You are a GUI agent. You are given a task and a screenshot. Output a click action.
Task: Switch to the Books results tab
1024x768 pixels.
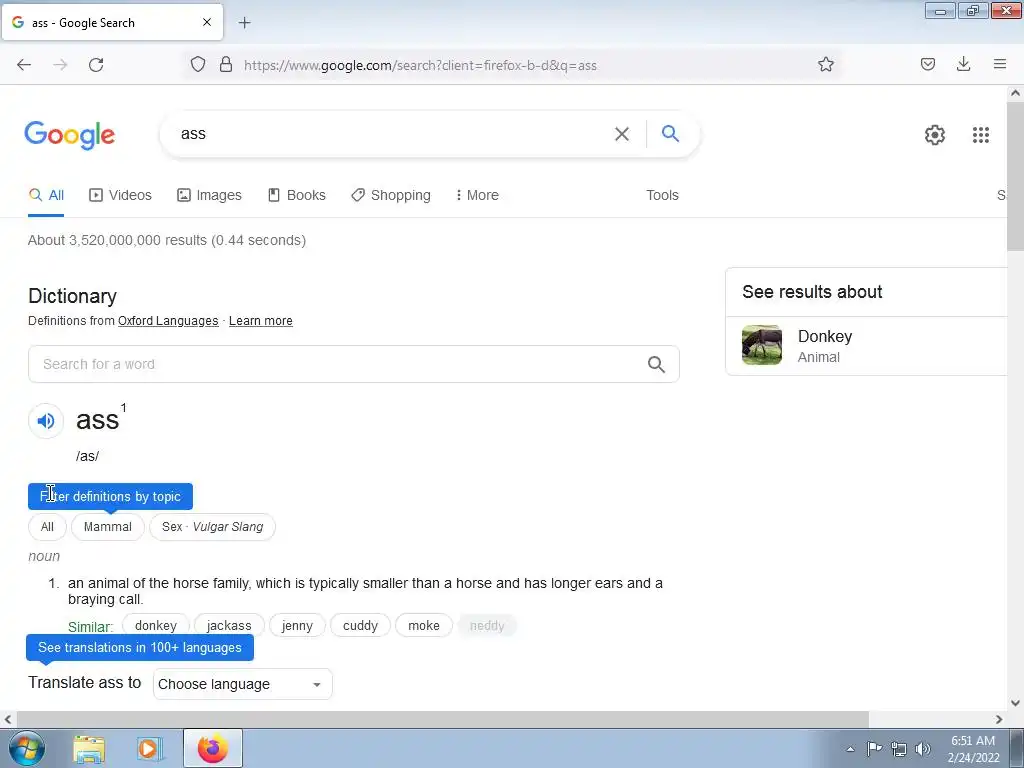point(296,195)
